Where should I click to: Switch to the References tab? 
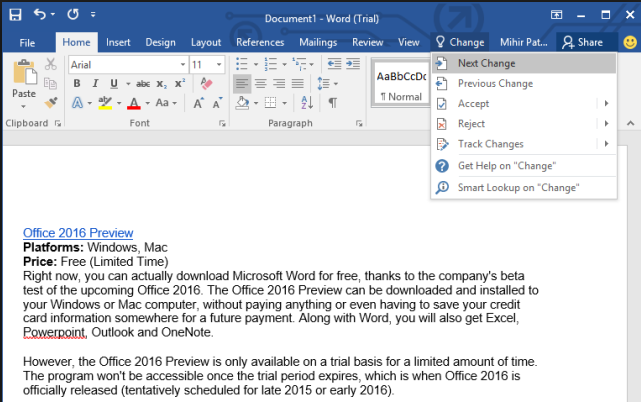pyautogui.click(x=260, y=43)
